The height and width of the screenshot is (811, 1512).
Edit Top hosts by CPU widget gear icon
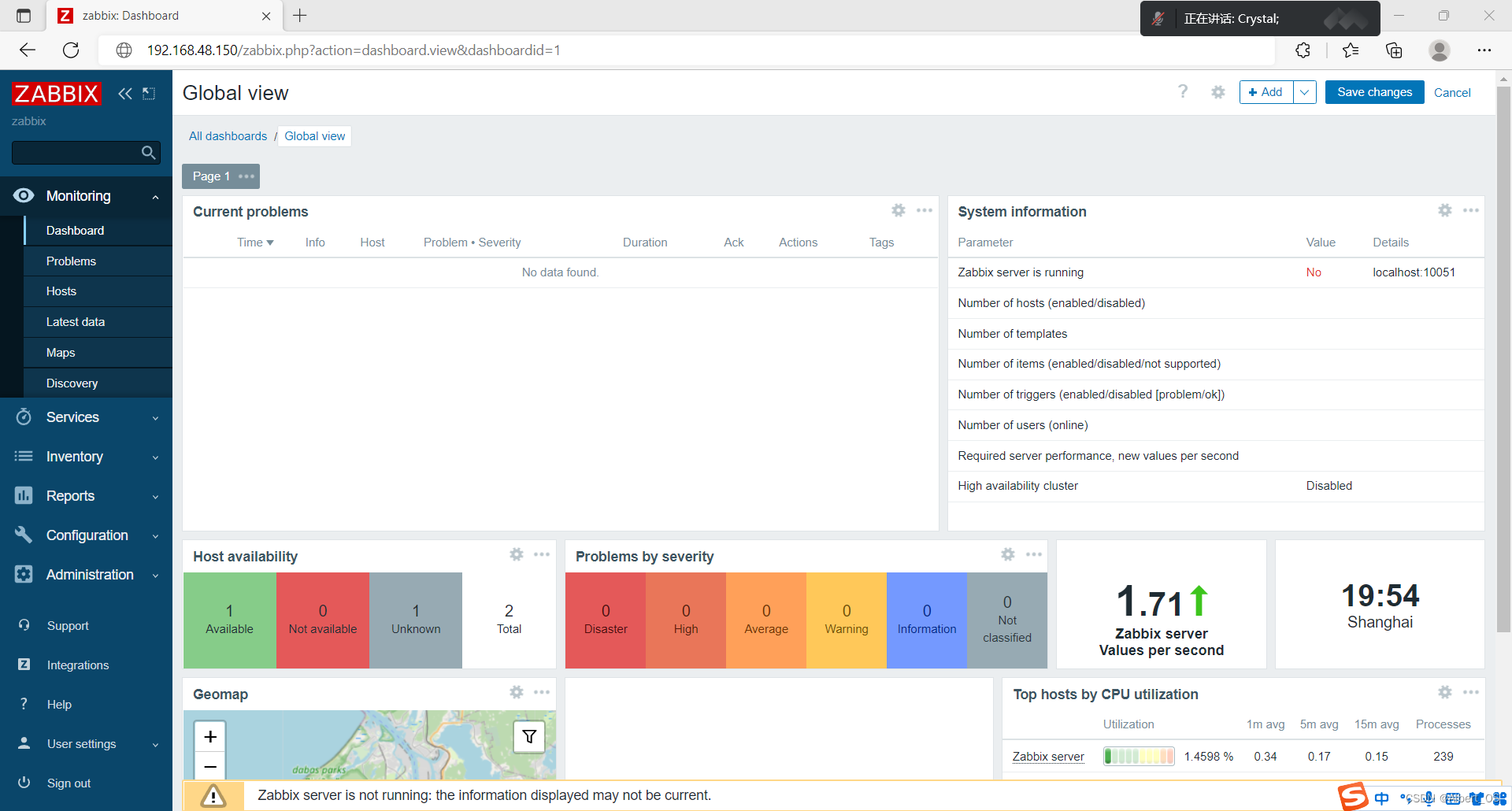pyautogui.click(x=1445, y=692)
